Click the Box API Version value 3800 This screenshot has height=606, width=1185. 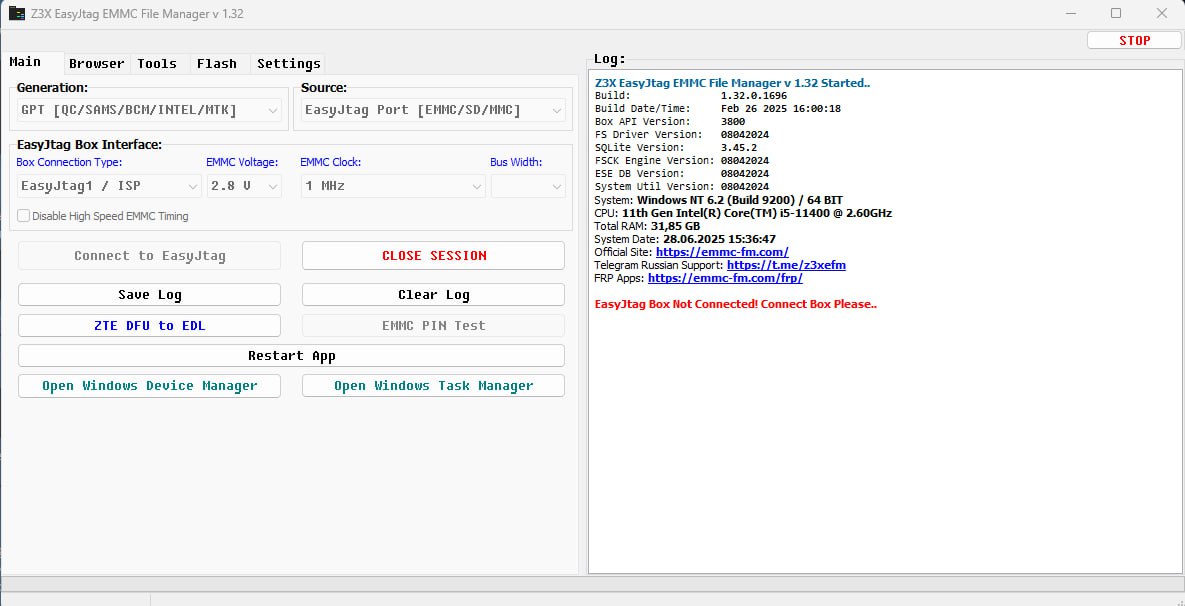point(732,122)
